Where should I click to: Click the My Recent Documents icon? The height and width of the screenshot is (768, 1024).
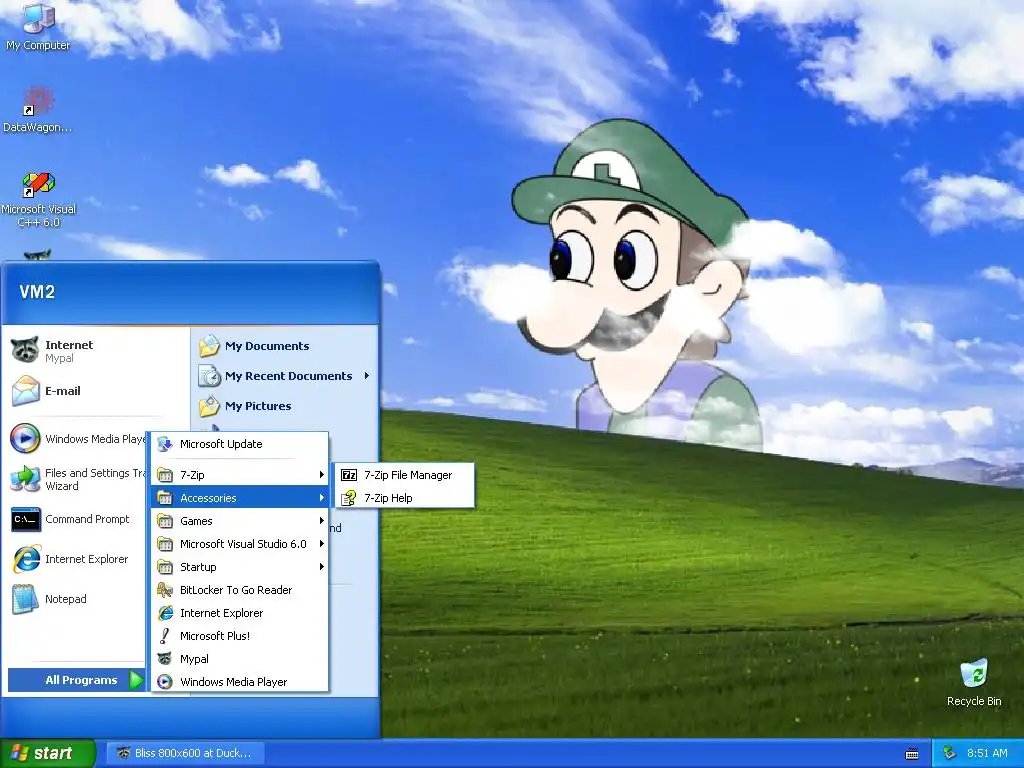click(209, 376)
